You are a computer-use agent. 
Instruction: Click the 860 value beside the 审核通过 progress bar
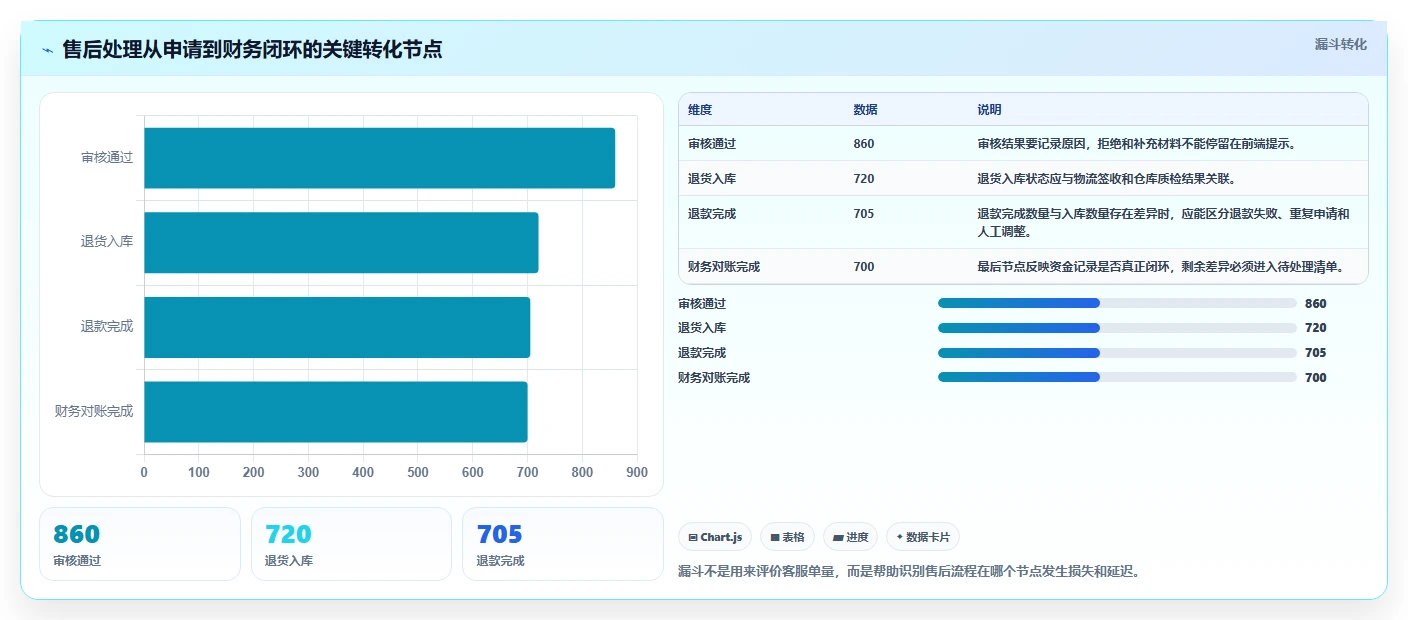(1316, 304)
